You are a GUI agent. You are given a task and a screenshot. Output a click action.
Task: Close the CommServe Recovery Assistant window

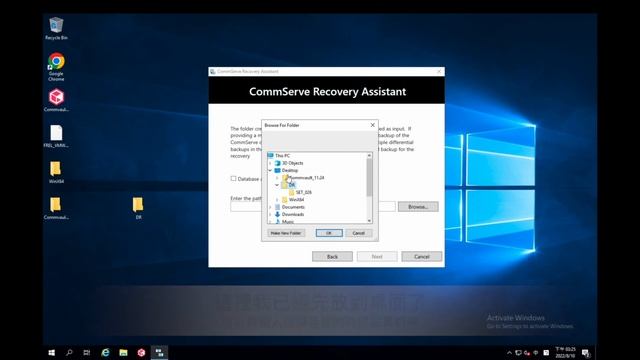point(439,71)
